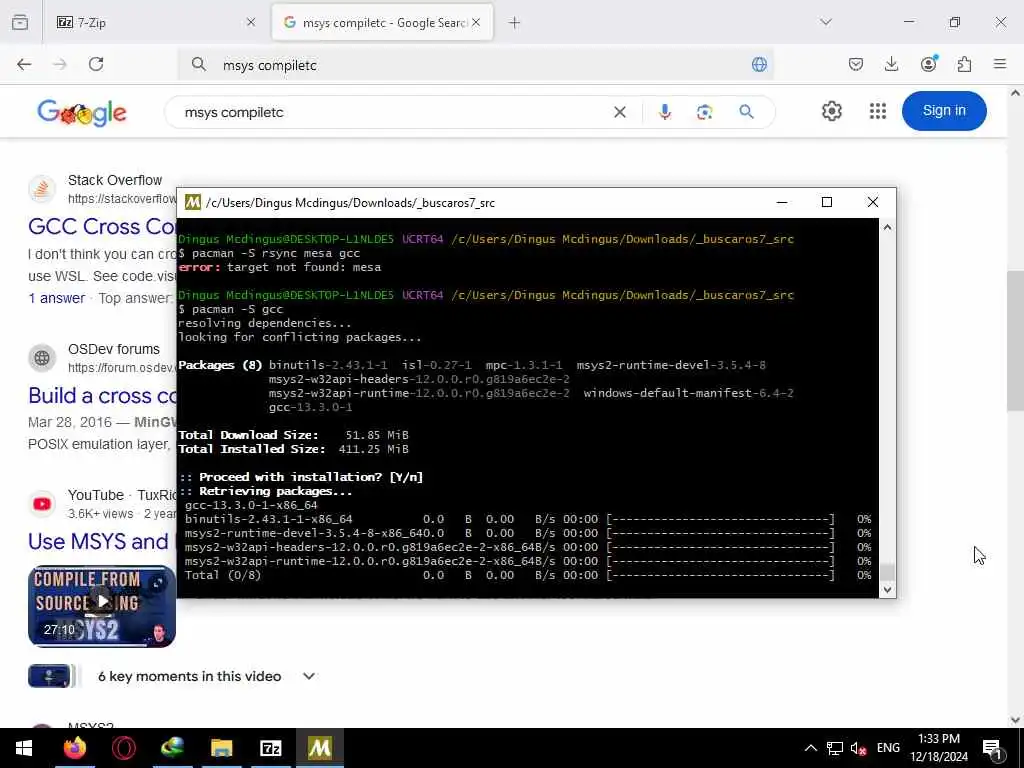Close the msys compiletc Google Search tab
This screenshot has width=1024, height=768.
tap(476, 22)
